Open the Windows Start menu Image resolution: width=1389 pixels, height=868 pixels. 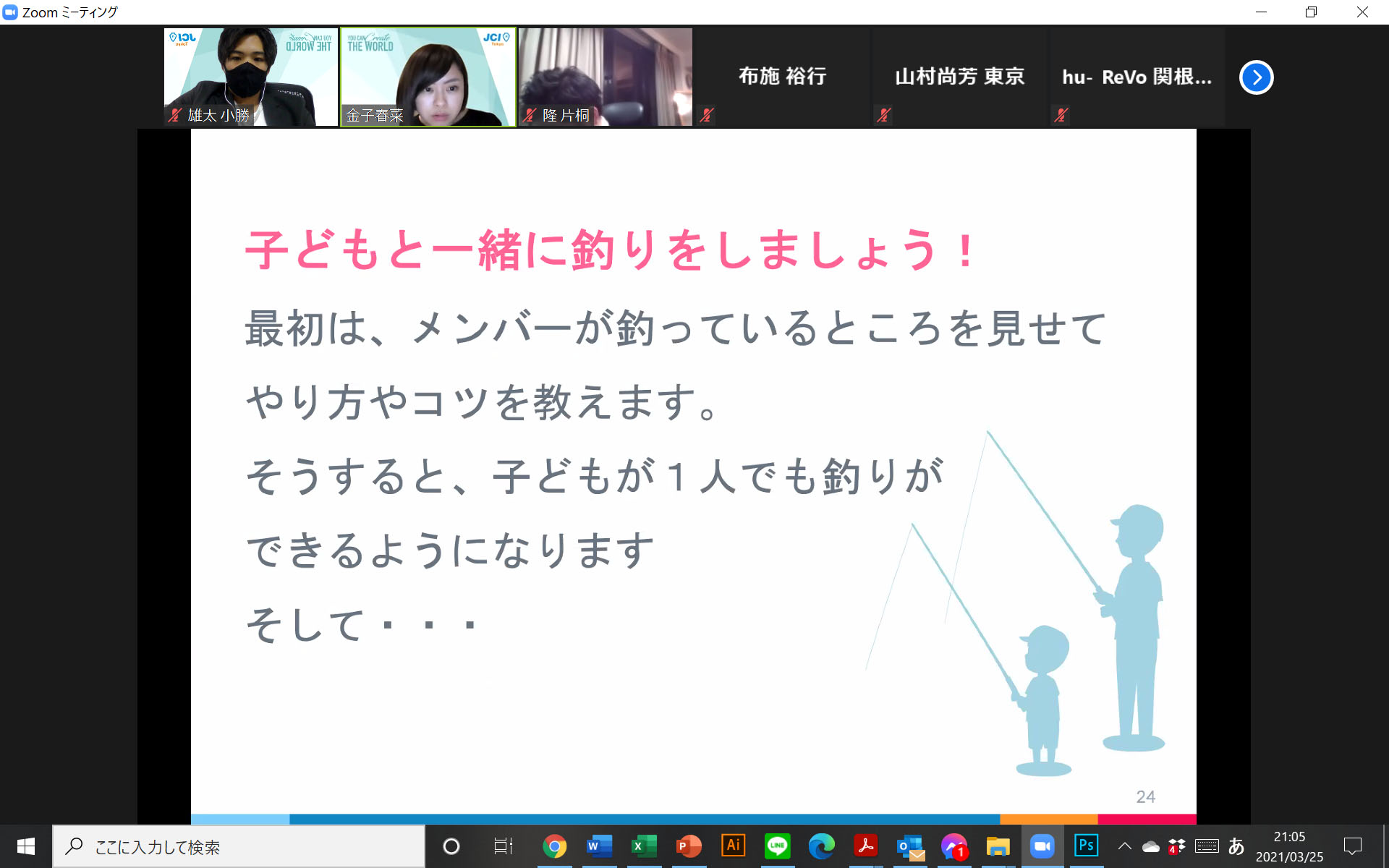[26, 846]
